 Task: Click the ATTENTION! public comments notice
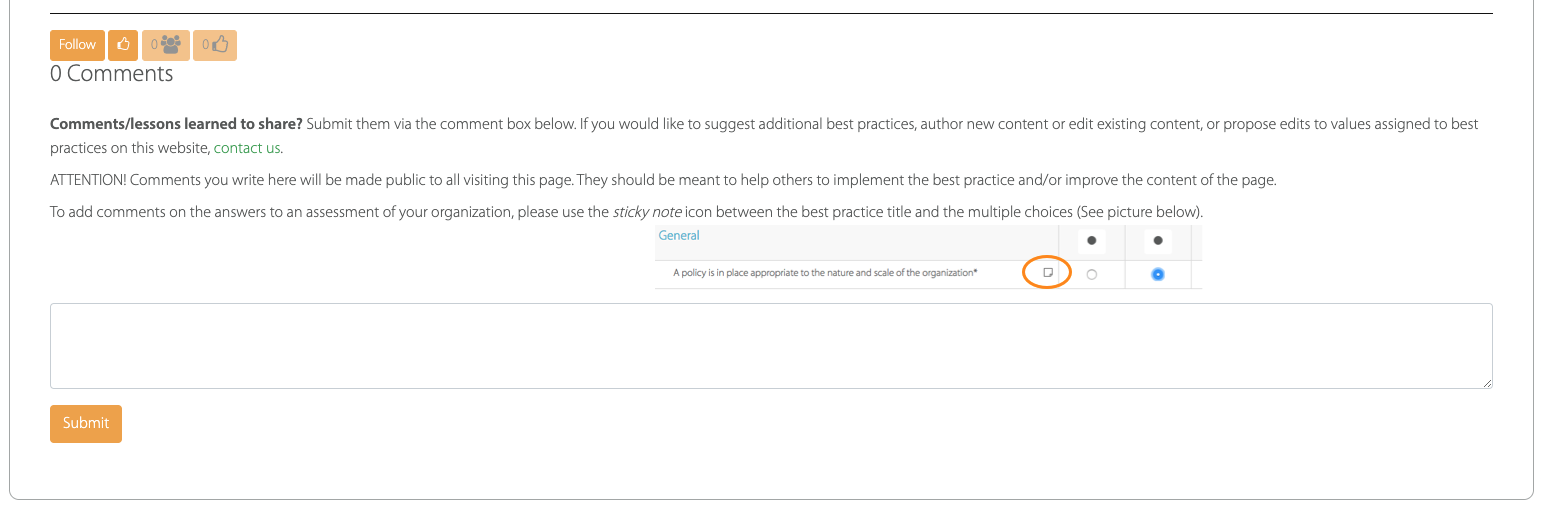click(x=663, y=180)
